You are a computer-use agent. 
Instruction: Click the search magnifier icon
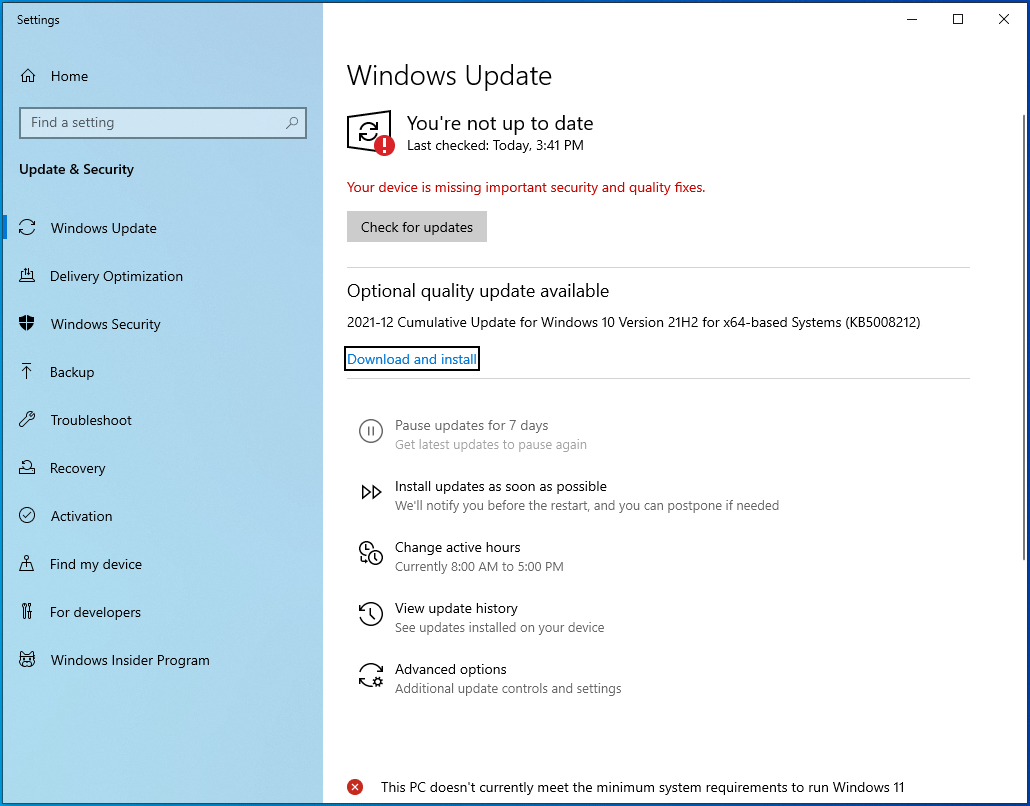click(292, 123)
